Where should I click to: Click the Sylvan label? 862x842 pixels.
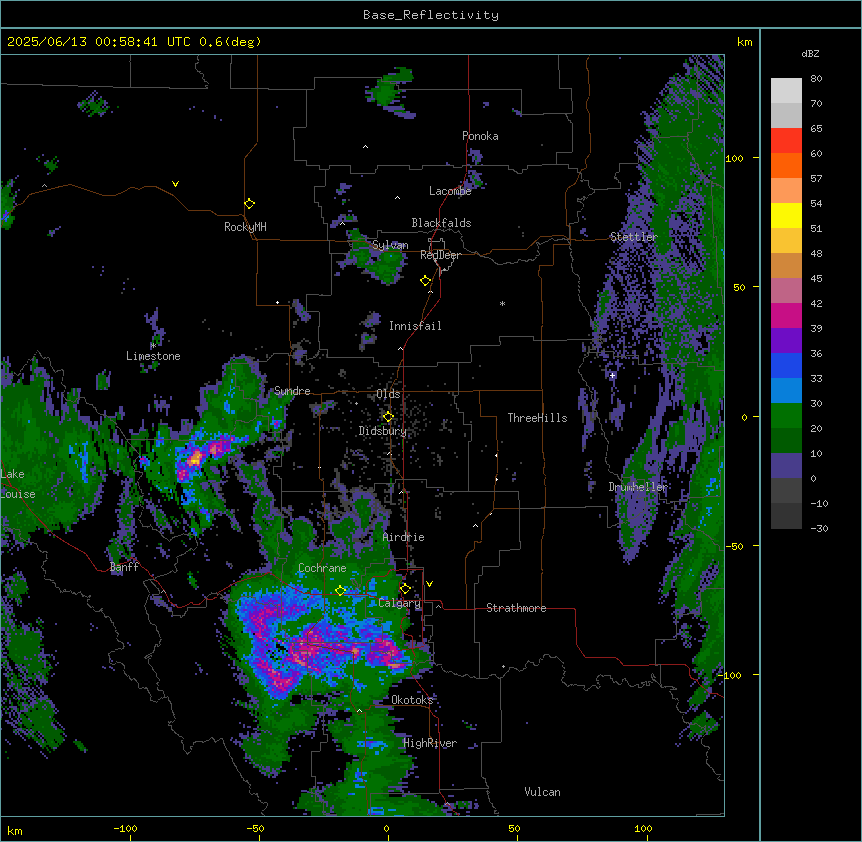390,246
